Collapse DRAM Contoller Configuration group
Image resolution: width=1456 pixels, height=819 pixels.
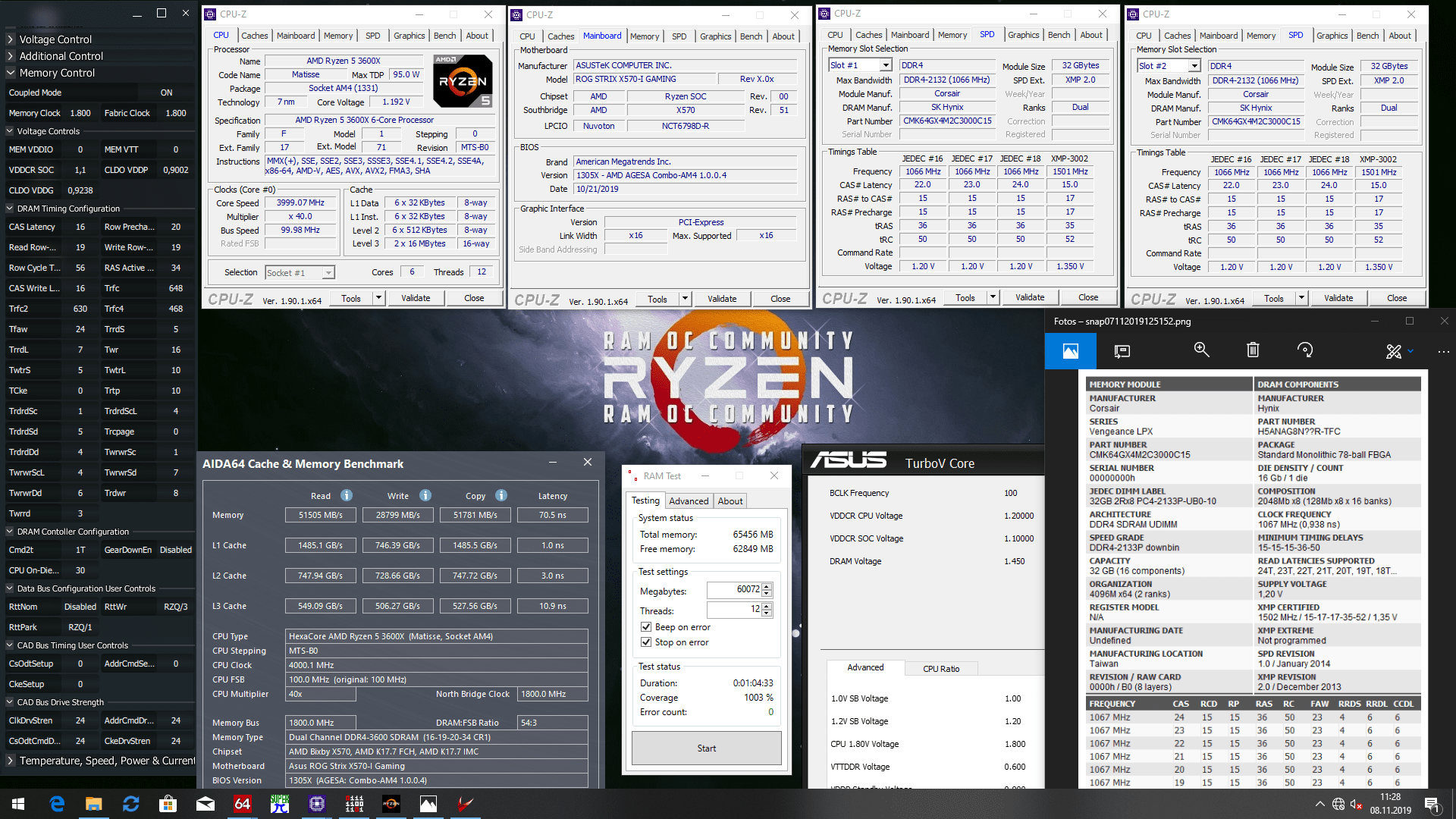tap(10, 532)
